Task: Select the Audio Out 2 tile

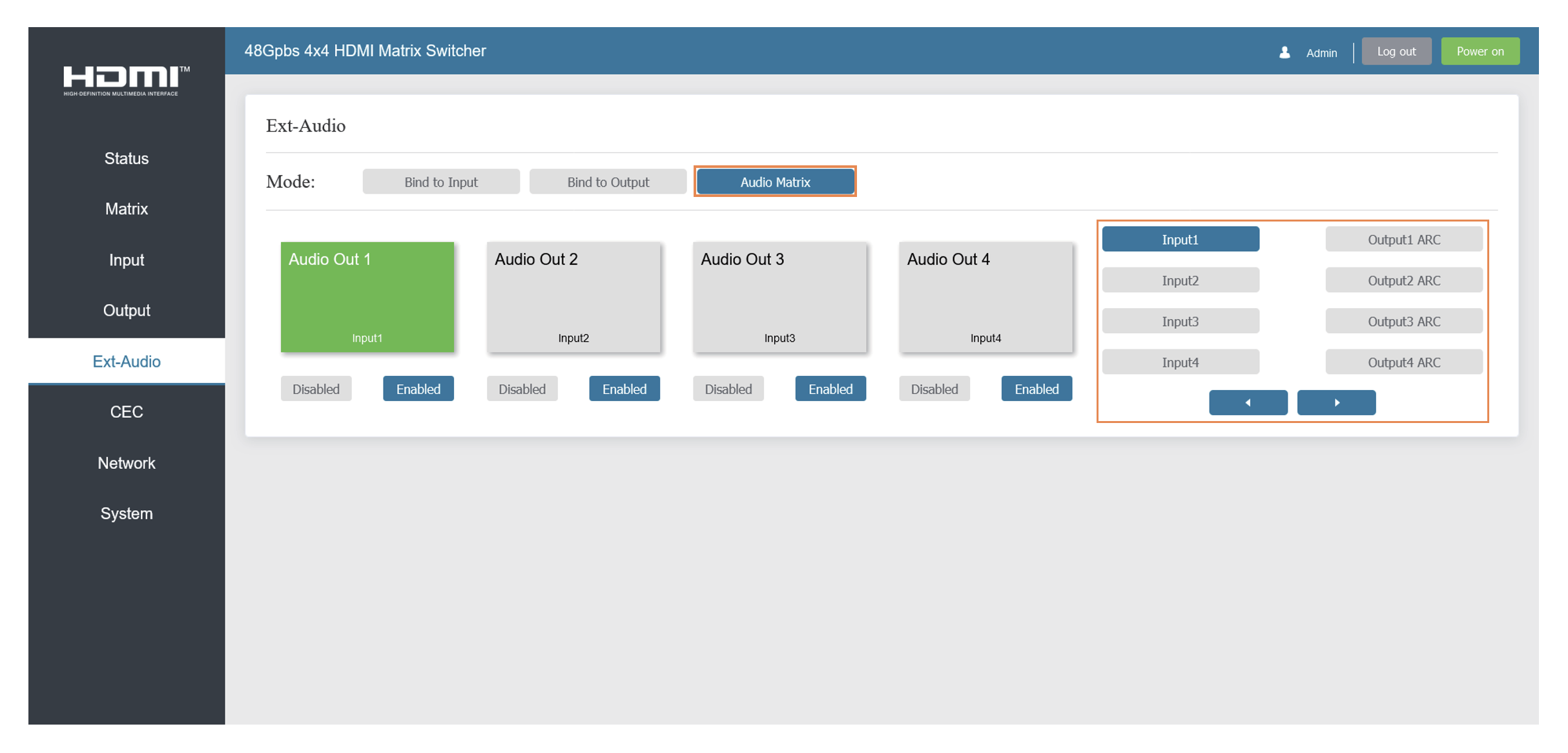Action: coord(573,297)
